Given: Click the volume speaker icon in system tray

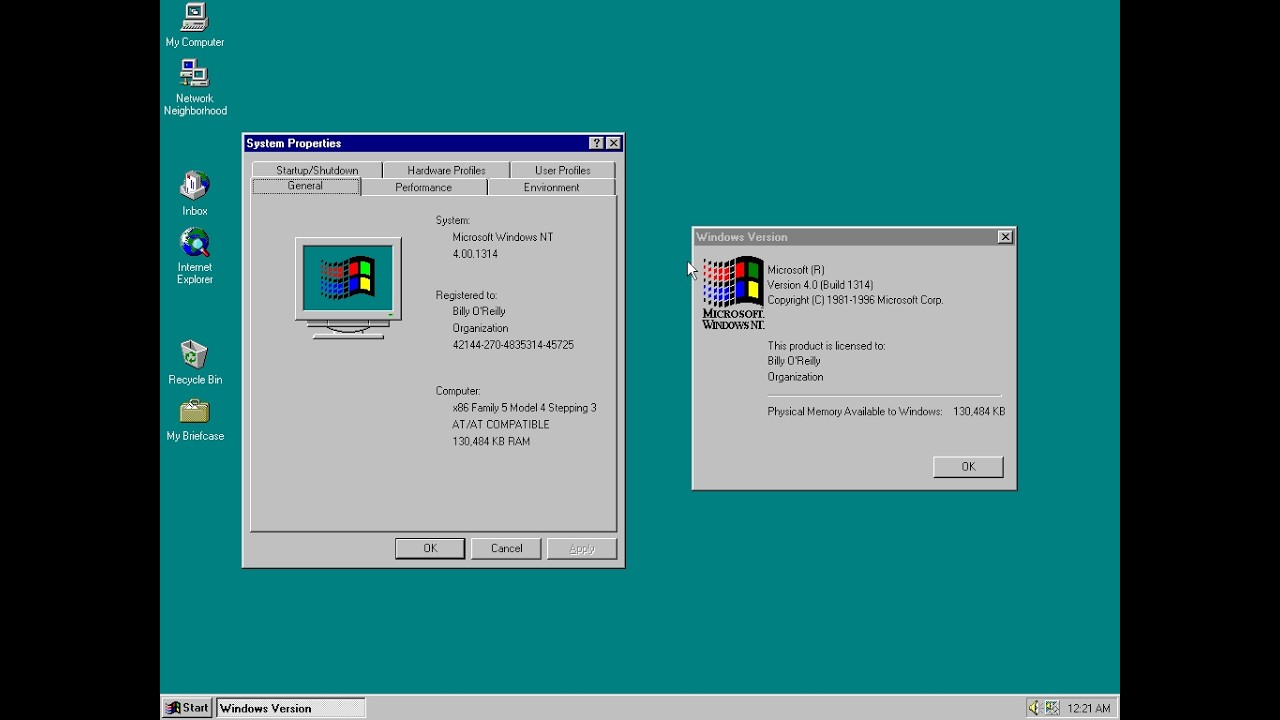Looking at the screenshot, I should click(x=1034, y=708).
